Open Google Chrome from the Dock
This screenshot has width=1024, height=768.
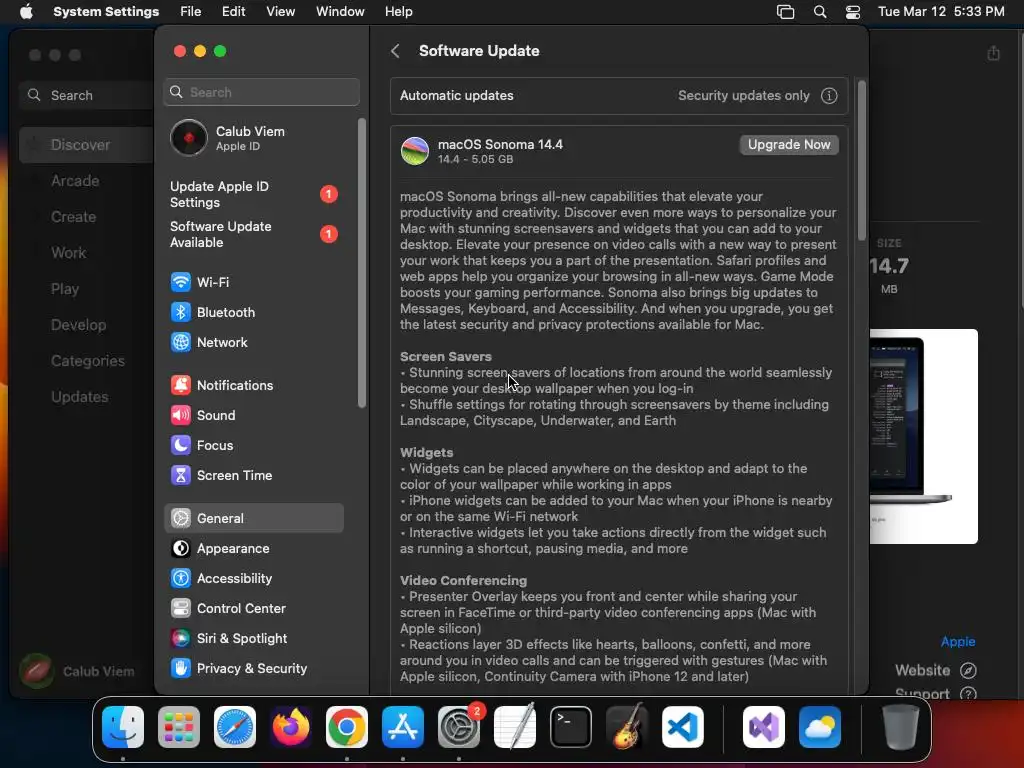coord(347,727)
